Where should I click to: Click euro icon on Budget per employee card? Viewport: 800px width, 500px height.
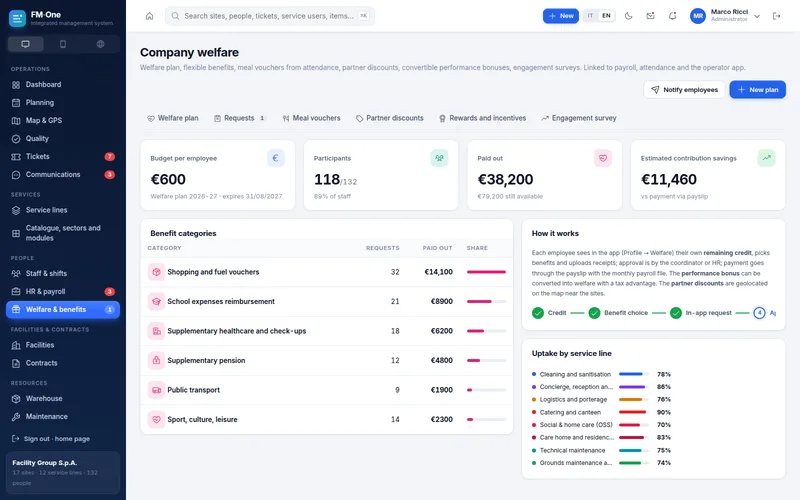(276, 158)
